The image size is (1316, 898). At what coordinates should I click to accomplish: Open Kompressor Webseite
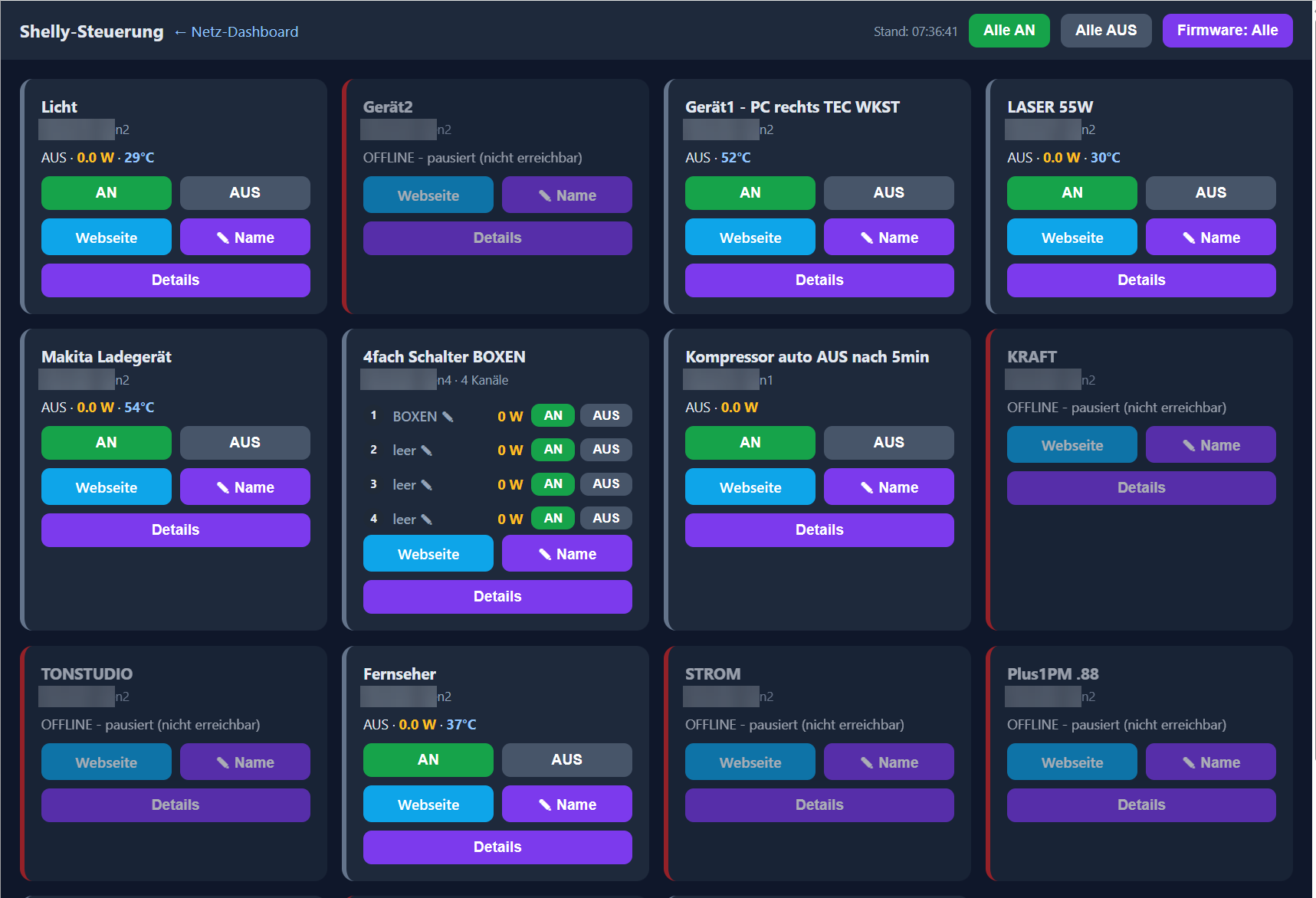point(750,487)
